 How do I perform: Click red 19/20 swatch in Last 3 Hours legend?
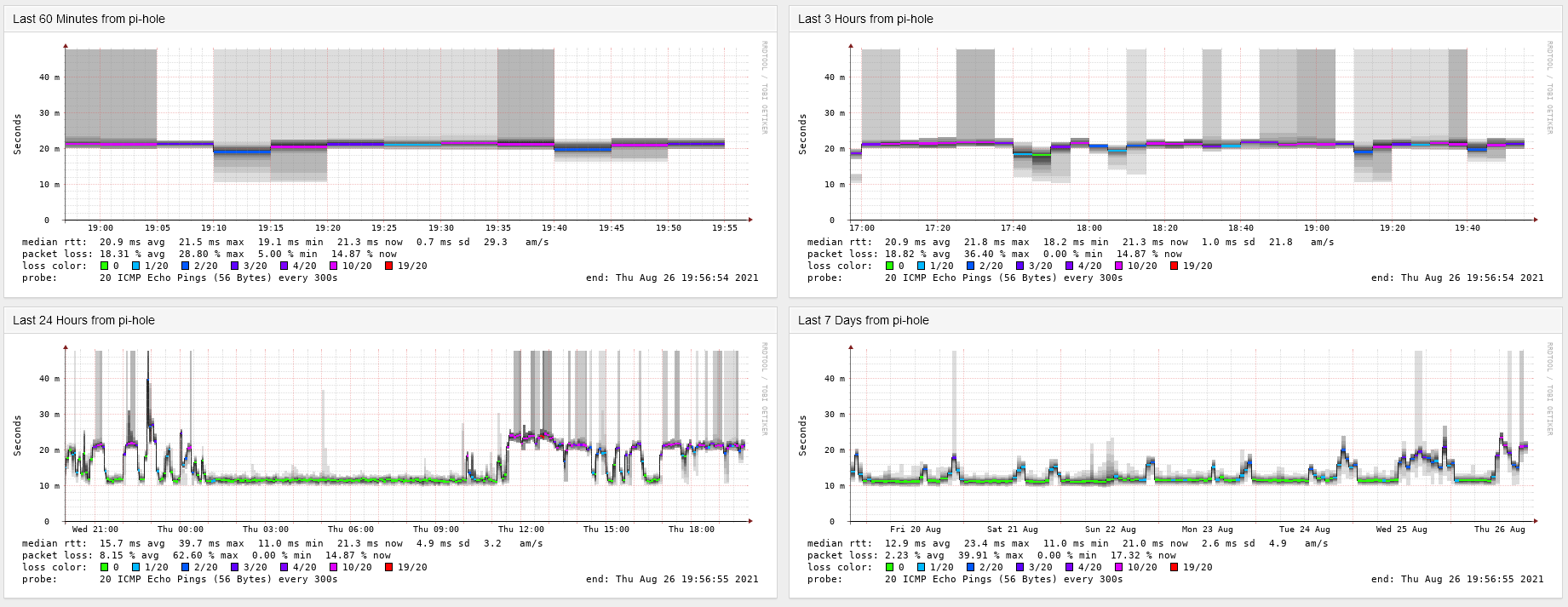(1175, 266)
